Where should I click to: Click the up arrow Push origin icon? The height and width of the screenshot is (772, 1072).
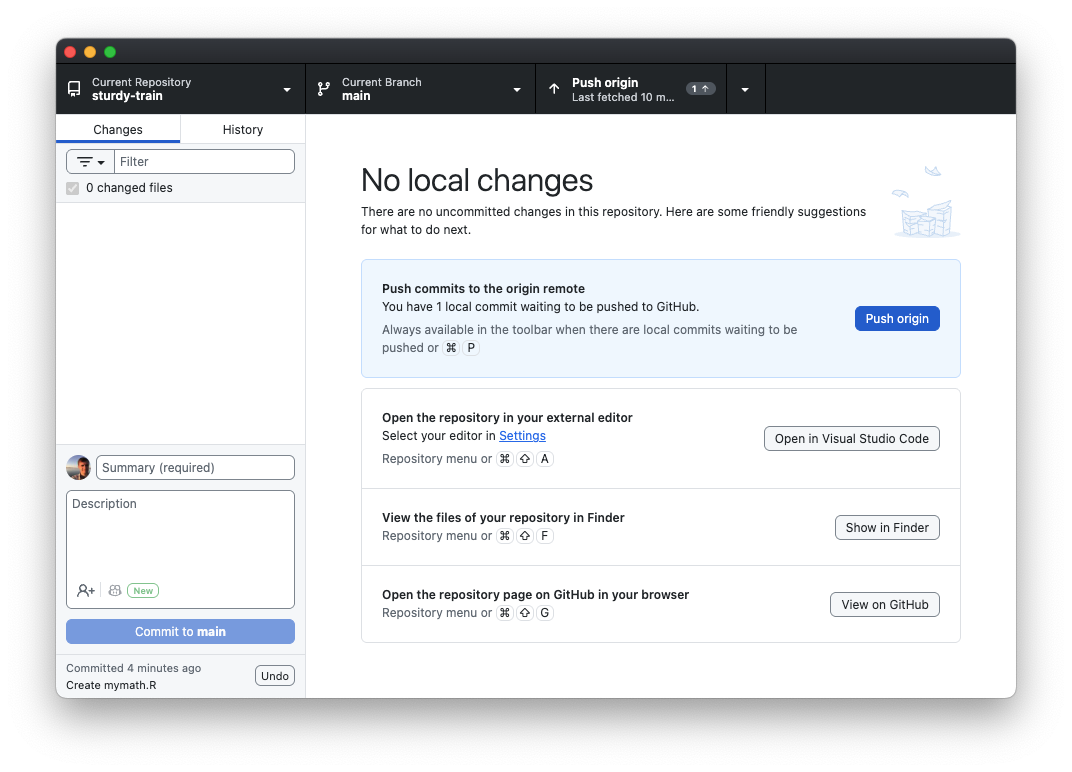point(554,89)
